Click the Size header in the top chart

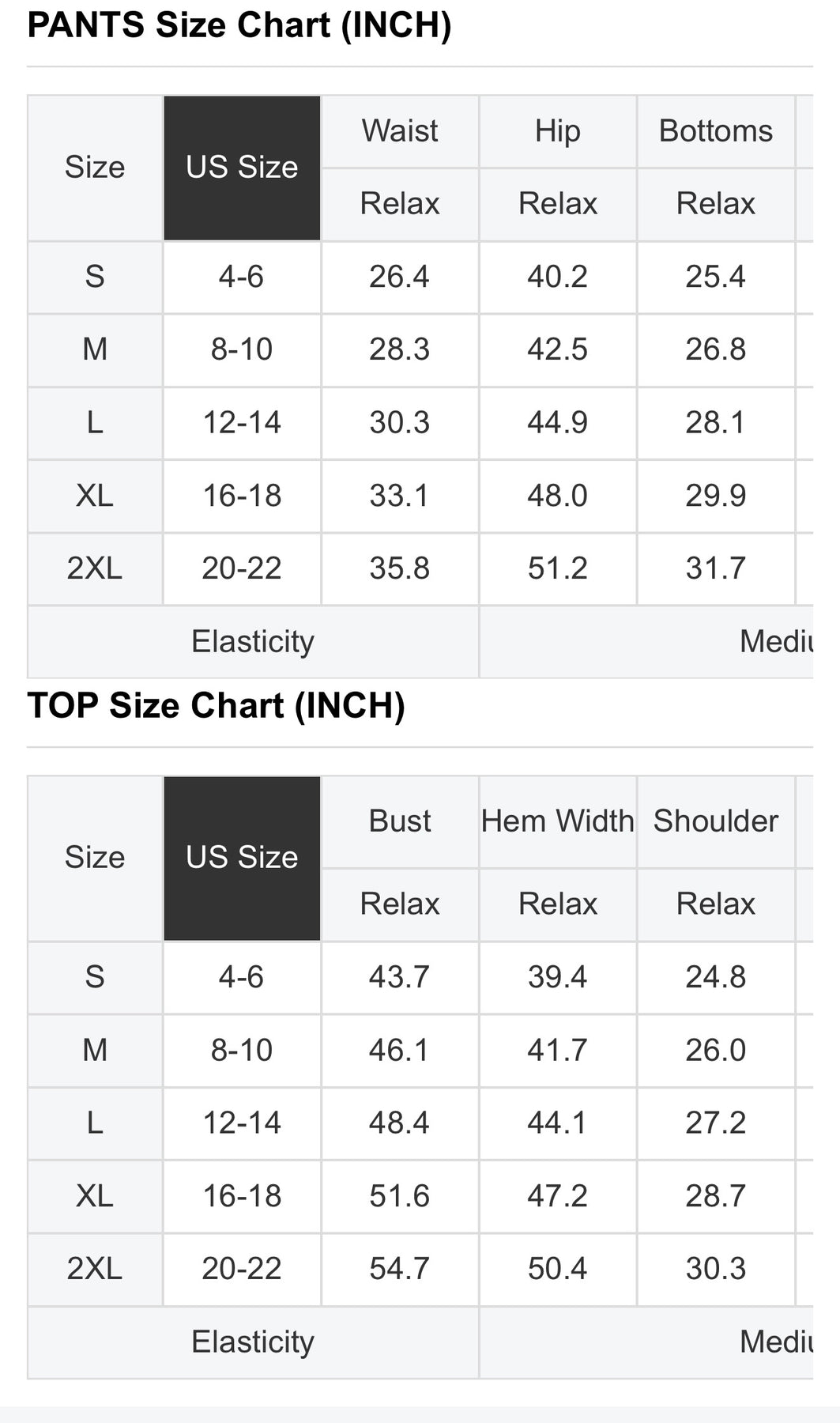[x=95, y=858]
